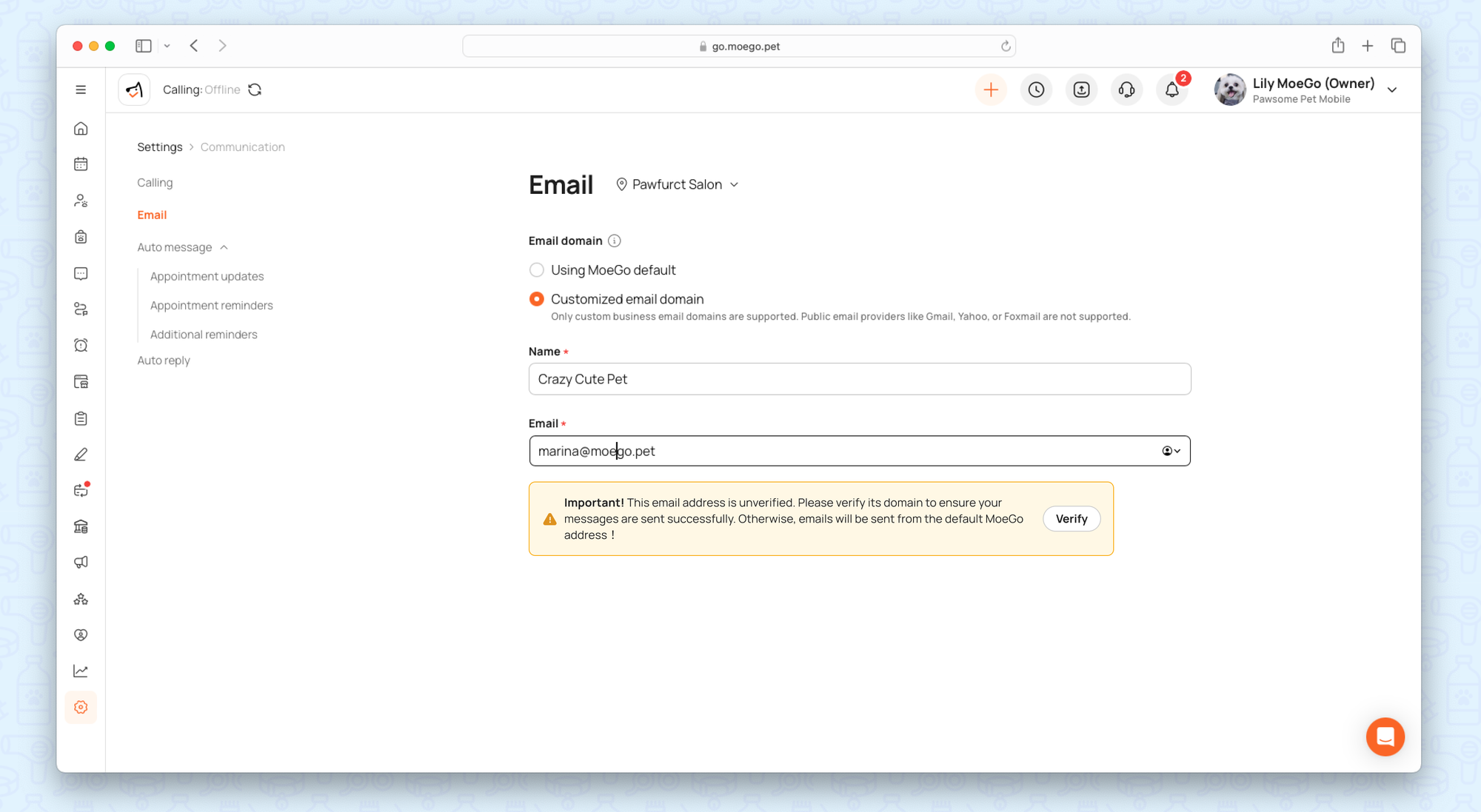The height and width of the screenshot is (812, 1481).
Task: Open Appointment updates settings
Action: tap(207, 276)
